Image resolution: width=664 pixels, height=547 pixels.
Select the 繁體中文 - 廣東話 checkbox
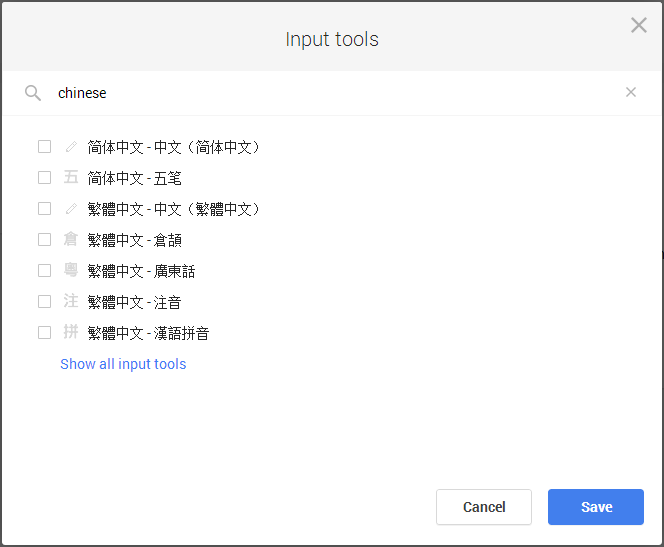click(44, 271)
